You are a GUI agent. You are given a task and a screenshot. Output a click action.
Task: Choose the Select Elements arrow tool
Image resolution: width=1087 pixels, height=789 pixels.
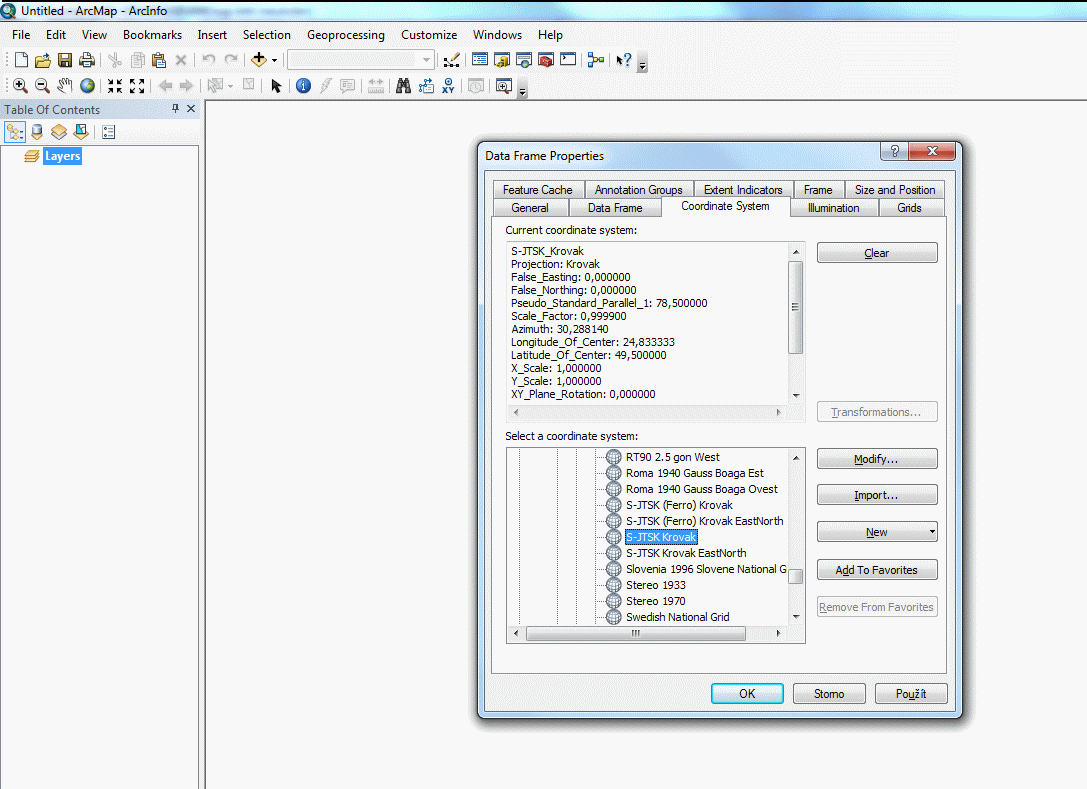pos(276,86)
